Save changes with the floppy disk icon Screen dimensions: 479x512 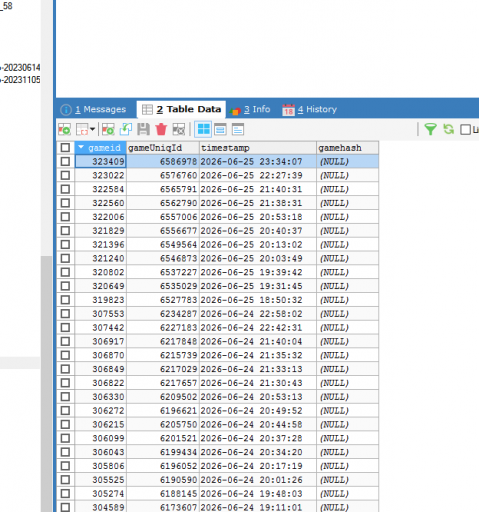143,129
